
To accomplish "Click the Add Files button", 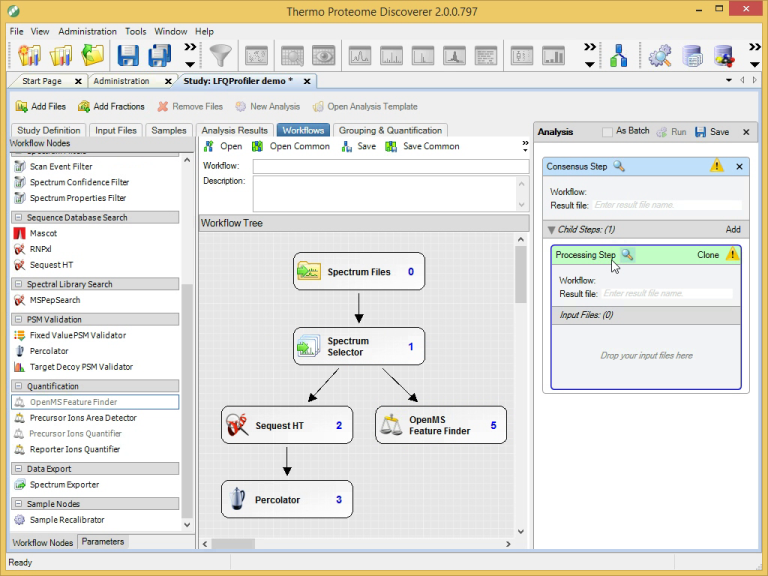I will 40,106.
